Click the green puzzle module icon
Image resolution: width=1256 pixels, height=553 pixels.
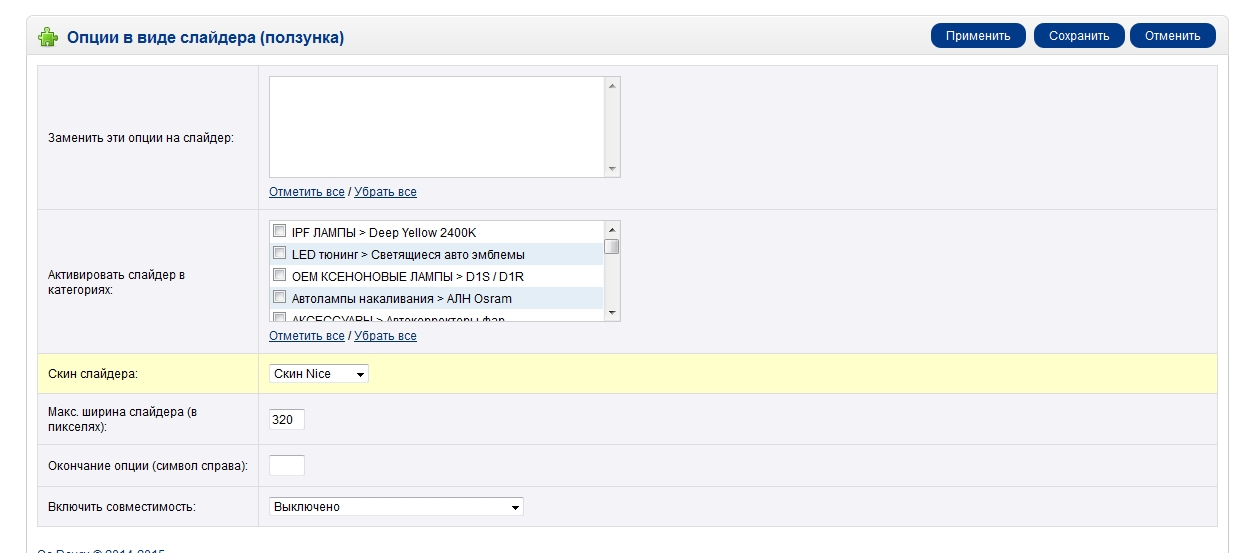click(x=47, y=38)
